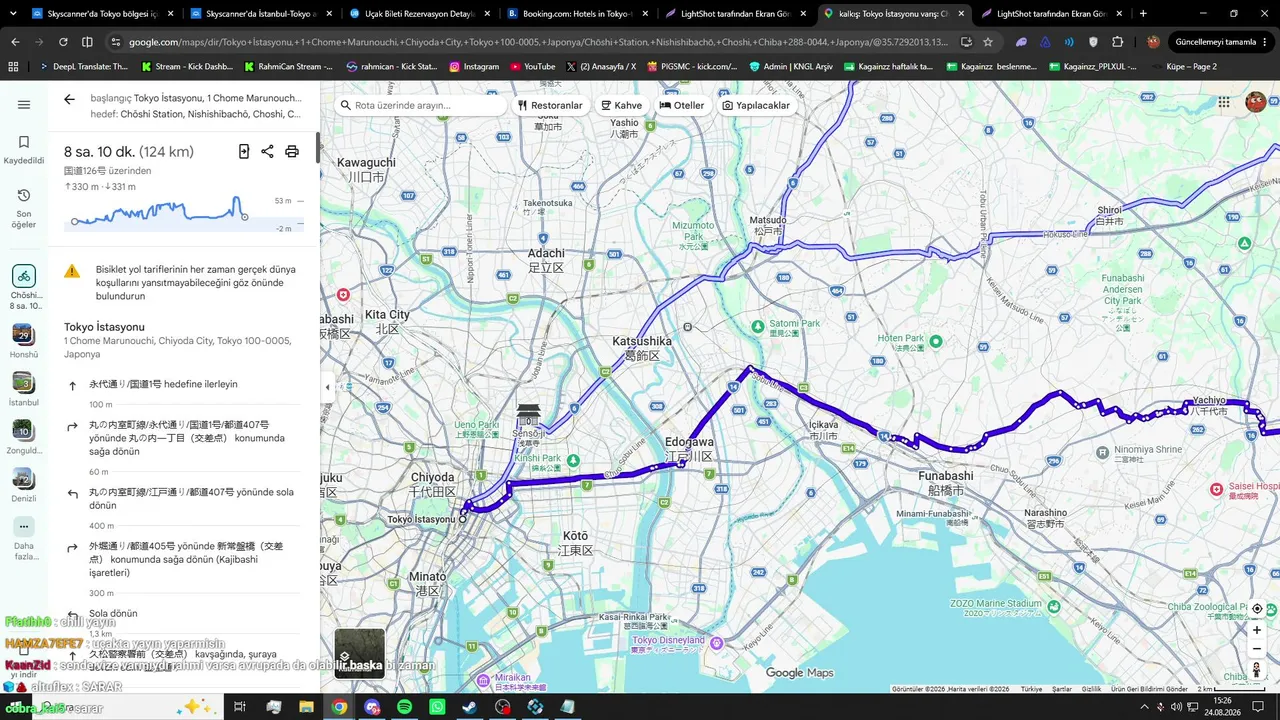Switch to first LightShot Ekran Görüntüsü tab
1280x720 pixels.
(x=735, y=14)
